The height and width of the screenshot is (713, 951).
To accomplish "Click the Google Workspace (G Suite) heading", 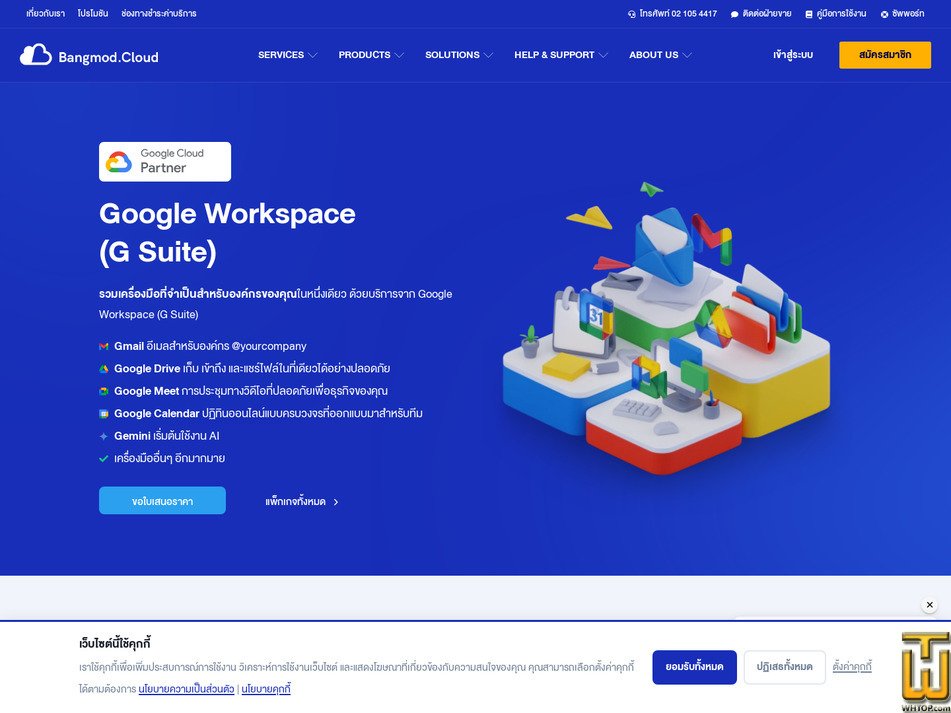I will [227, 233].
